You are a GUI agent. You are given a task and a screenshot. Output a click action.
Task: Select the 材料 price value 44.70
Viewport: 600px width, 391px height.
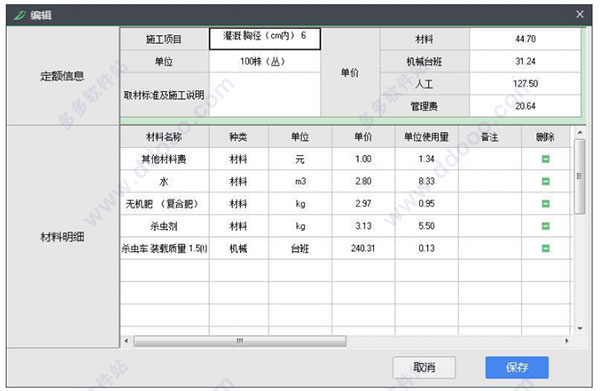pyautogui.click(x=525, y=39)
